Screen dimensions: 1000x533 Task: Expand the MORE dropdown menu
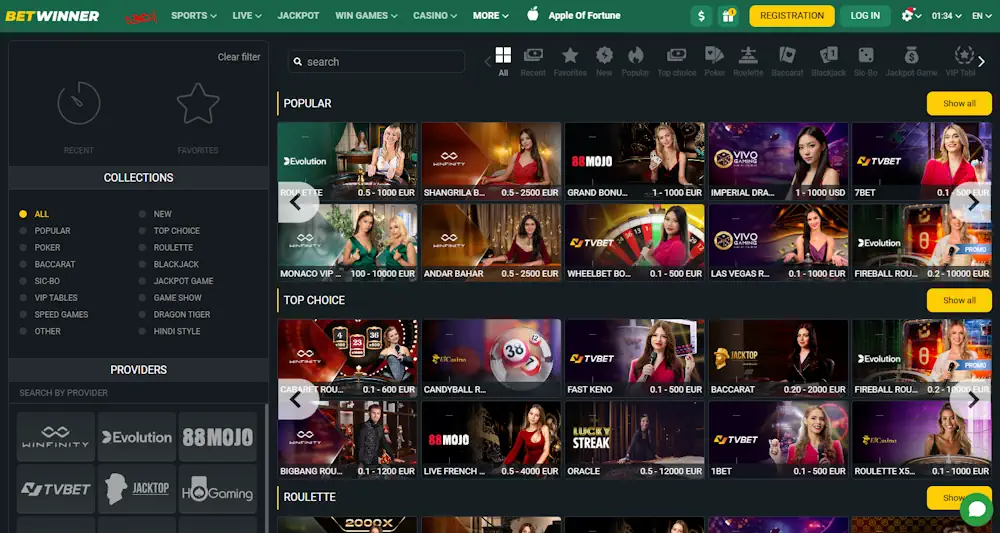coord(490,16)
